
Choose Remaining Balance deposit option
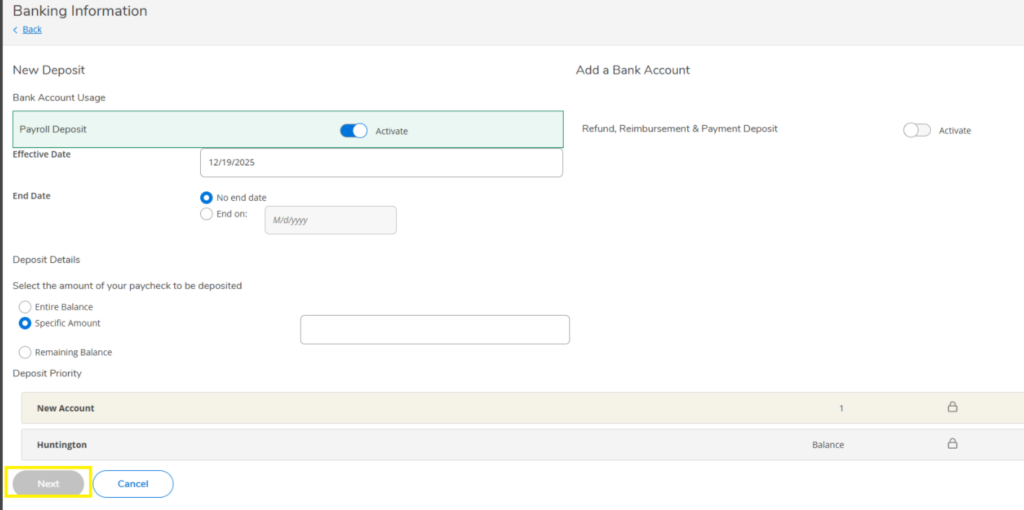coord(25,352)
